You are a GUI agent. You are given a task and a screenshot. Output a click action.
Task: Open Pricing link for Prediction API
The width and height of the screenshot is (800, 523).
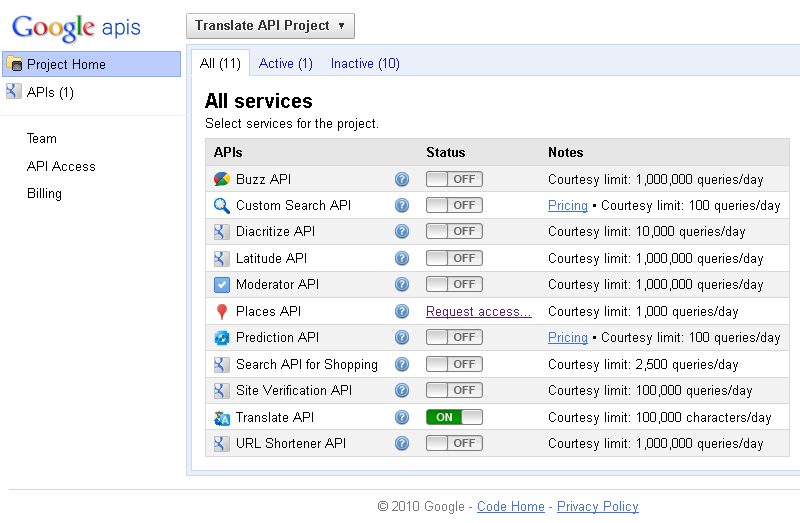(568, 337)
